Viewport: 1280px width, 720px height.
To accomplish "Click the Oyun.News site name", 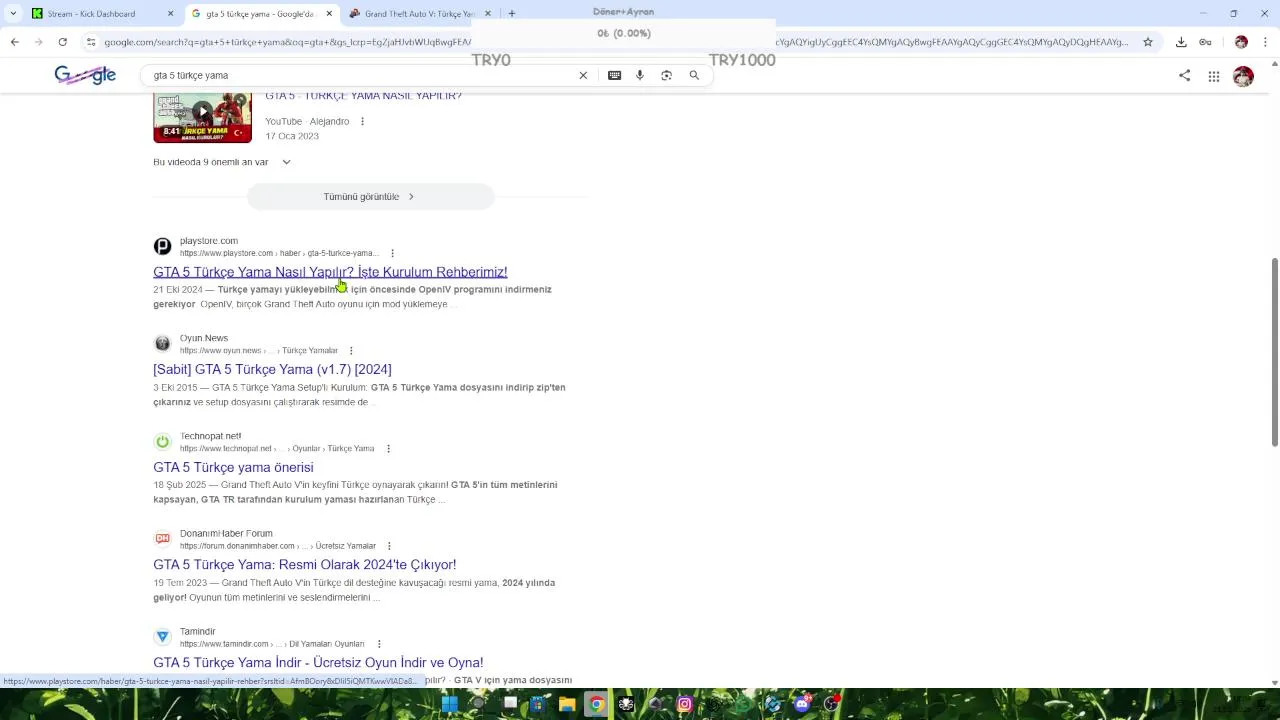I will (x=204, y=338).
